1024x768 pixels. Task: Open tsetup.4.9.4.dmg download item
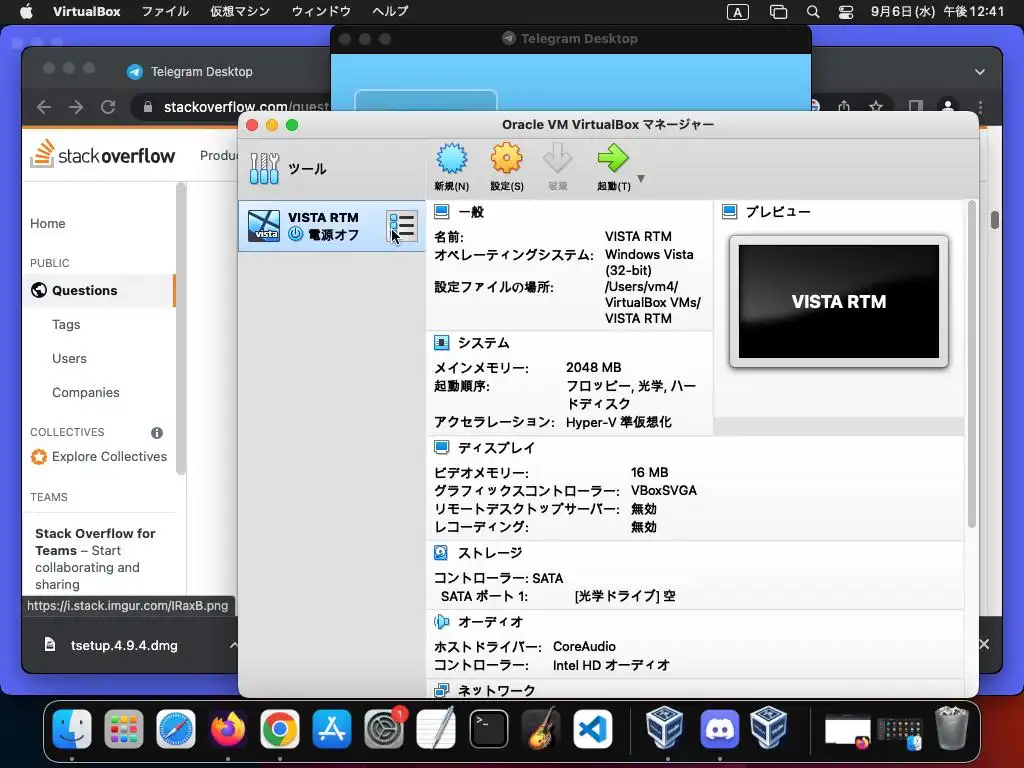point(124,645)
